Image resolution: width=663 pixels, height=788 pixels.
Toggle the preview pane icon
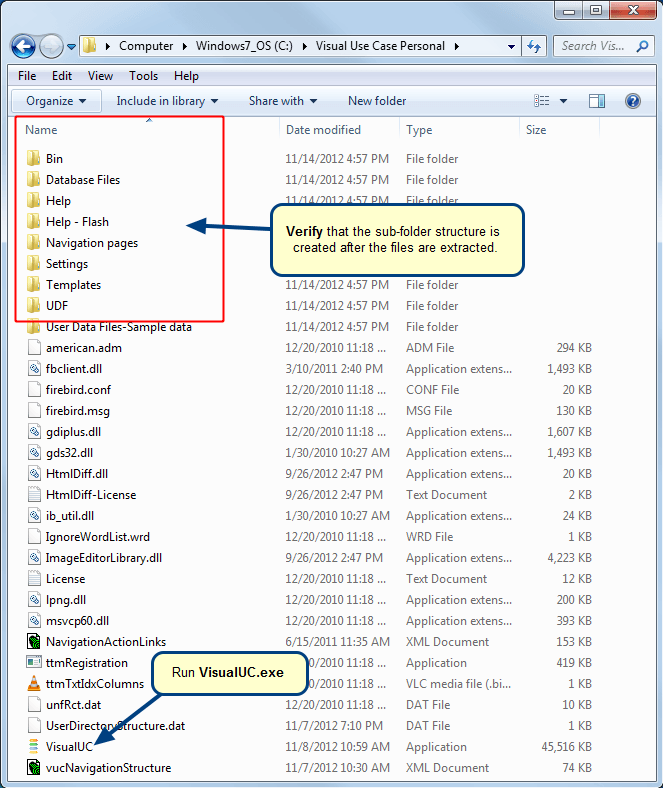[597, 101]
